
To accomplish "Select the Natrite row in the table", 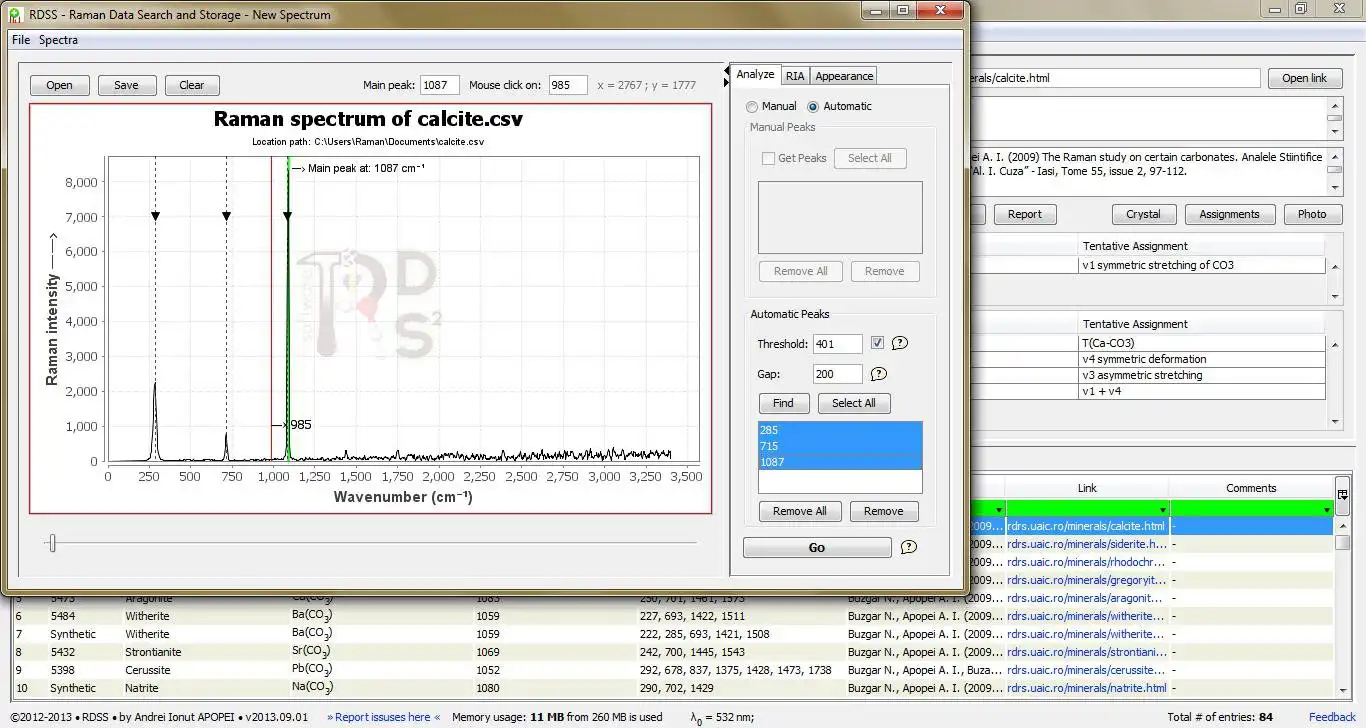I will pyautogui.click(x=672, y=688).
